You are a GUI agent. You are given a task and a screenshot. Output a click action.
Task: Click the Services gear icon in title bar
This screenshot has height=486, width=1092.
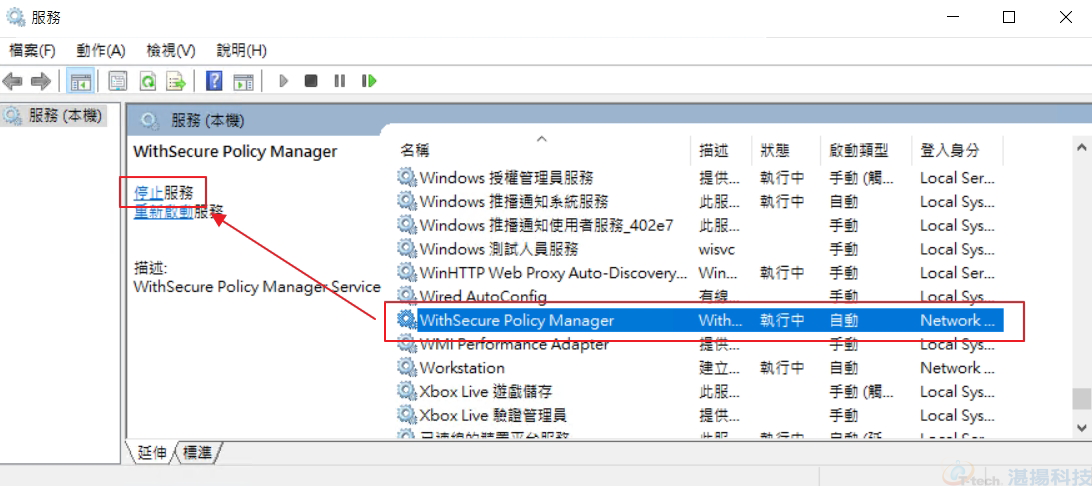tap(16, 17)
